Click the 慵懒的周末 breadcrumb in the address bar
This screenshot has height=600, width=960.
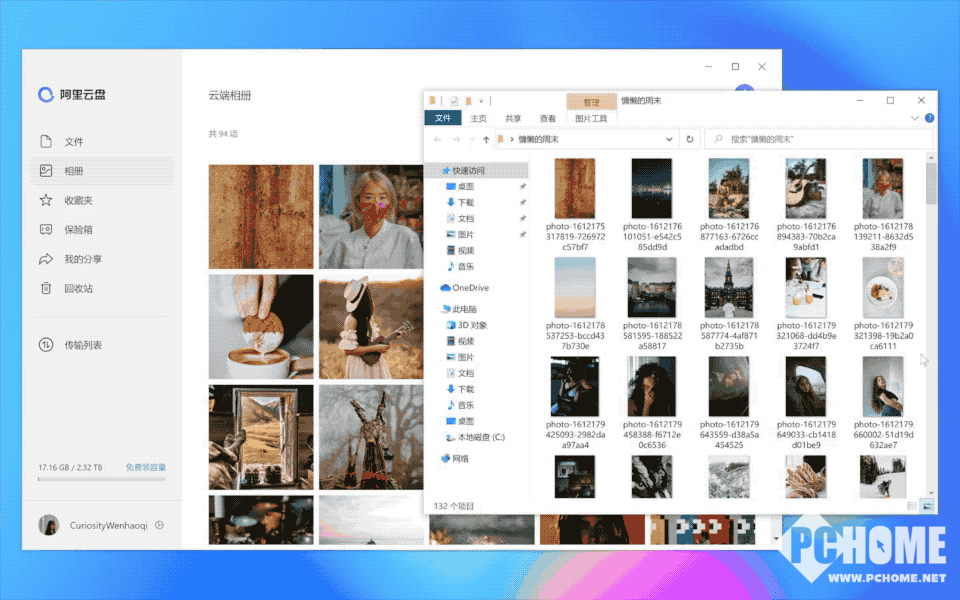[539, 139]
